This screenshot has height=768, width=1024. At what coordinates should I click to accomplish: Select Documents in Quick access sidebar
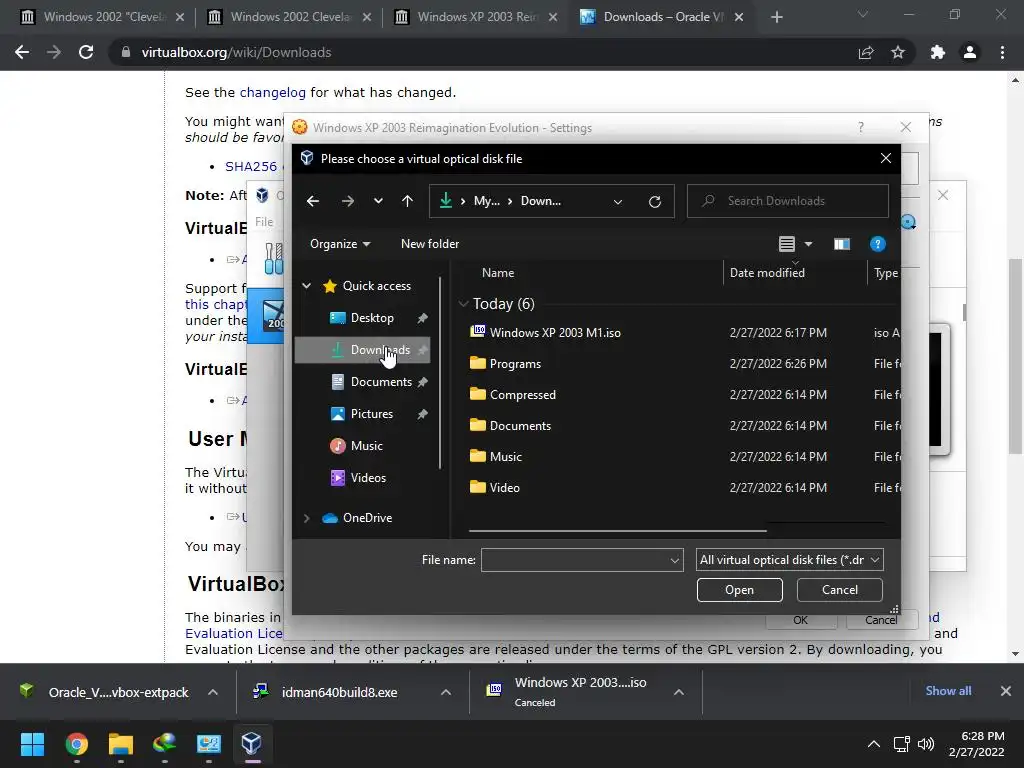coord(381,382)
